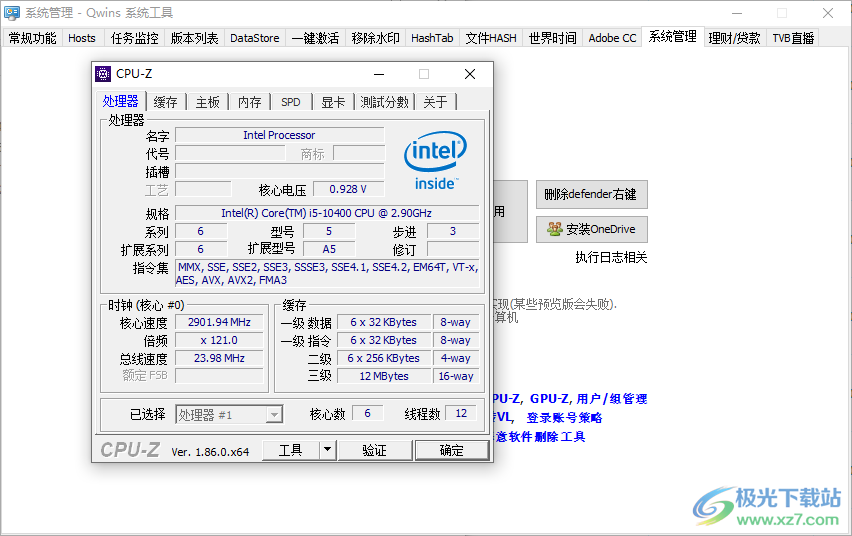Open the Adobe CC tab
This screenshot has height=536, width=852.
[612, 38]
